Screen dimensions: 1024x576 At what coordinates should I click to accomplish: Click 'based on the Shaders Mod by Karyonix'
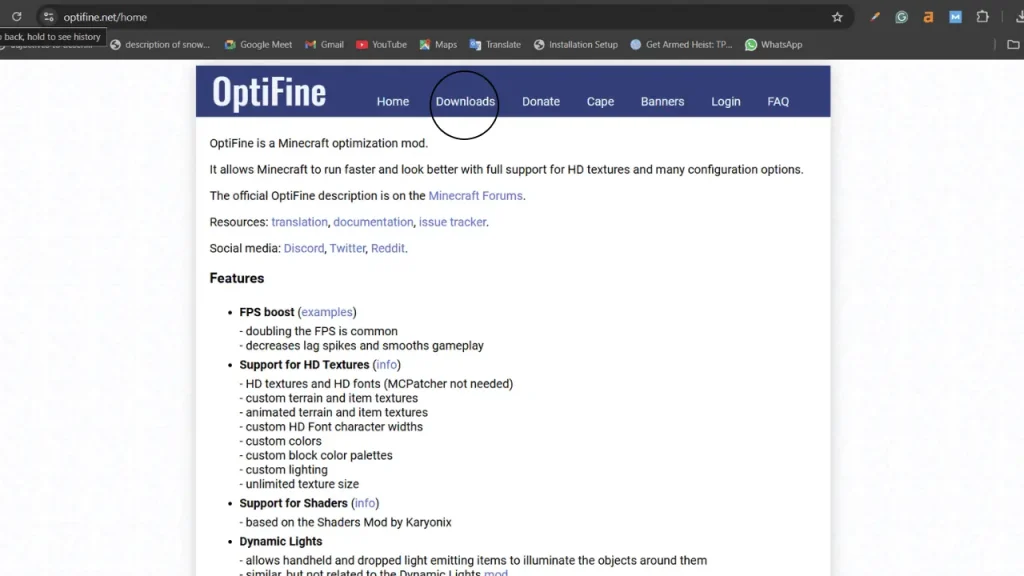tap(345, 522)
